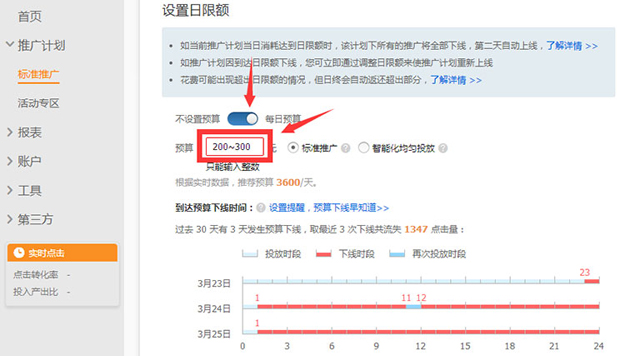Click help icon next to 标准推广 radio

click(345, 148)
